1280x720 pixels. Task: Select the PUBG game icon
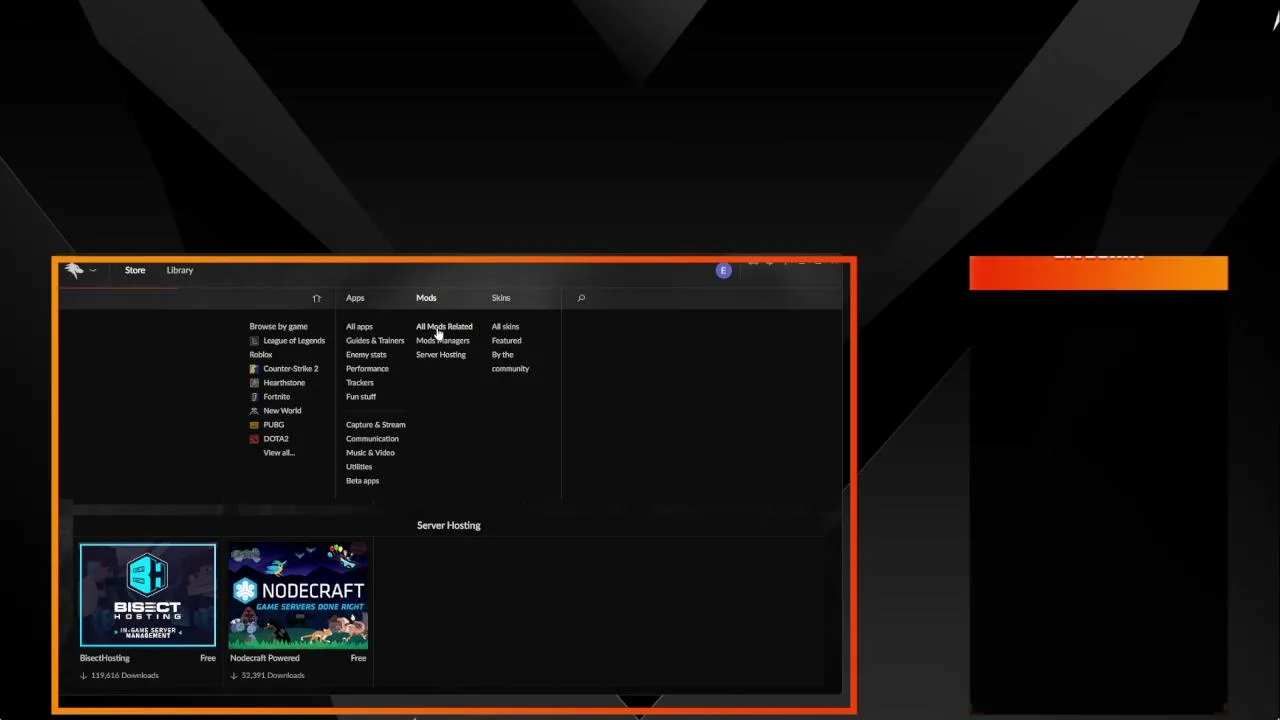(x=254, y=425)
